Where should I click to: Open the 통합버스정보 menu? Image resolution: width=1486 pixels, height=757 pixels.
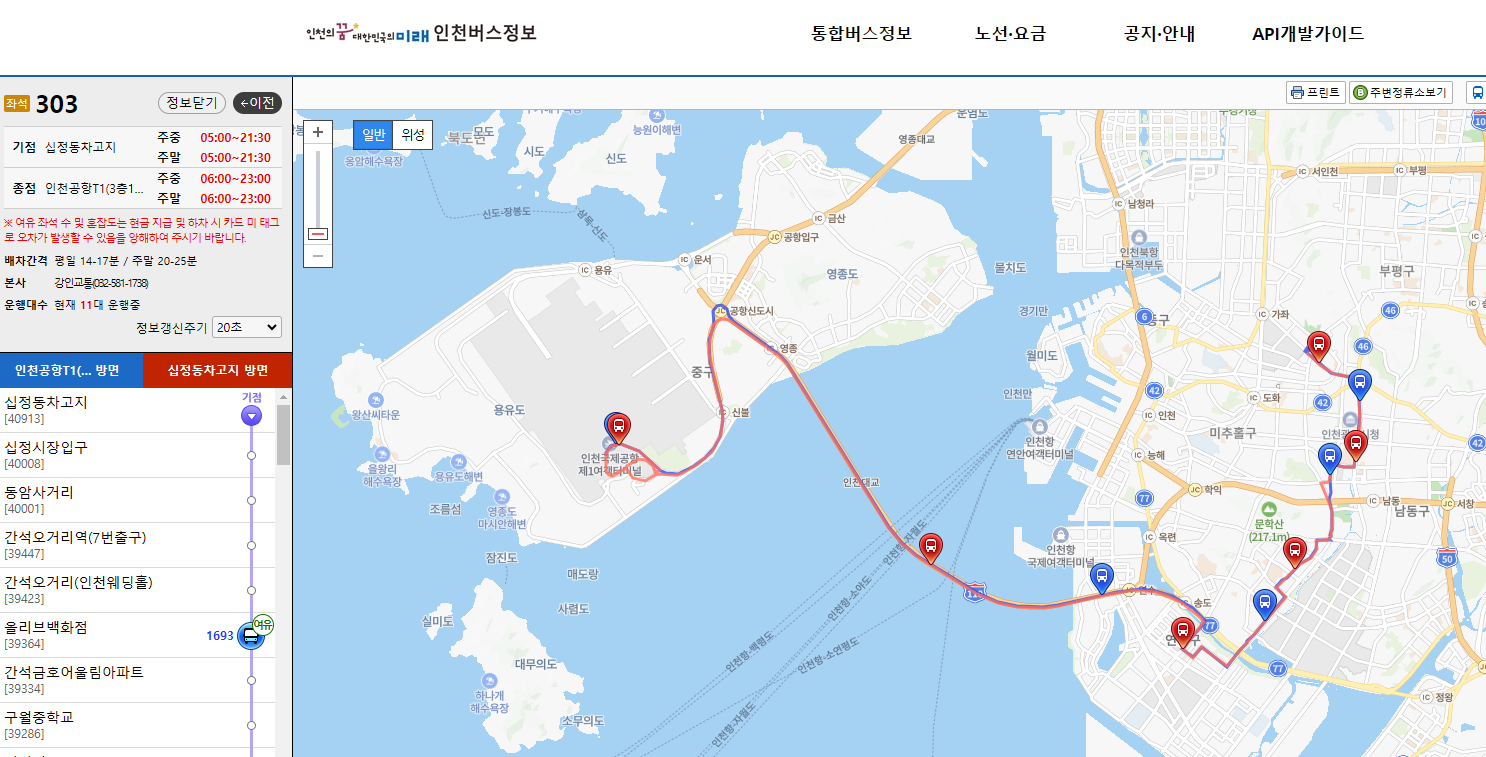(862, 33)
